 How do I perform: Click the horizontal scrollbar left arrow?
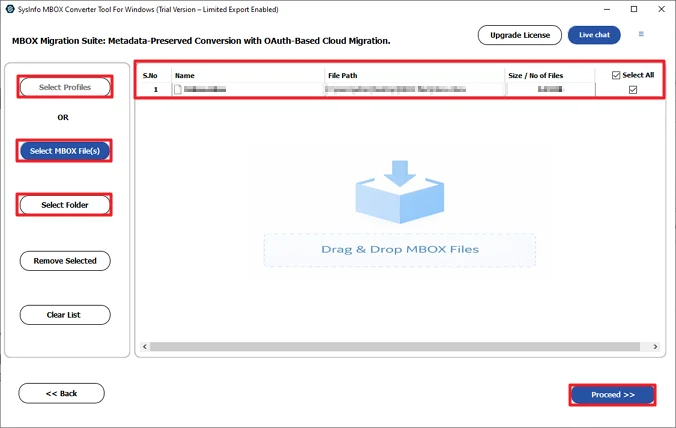145,347
